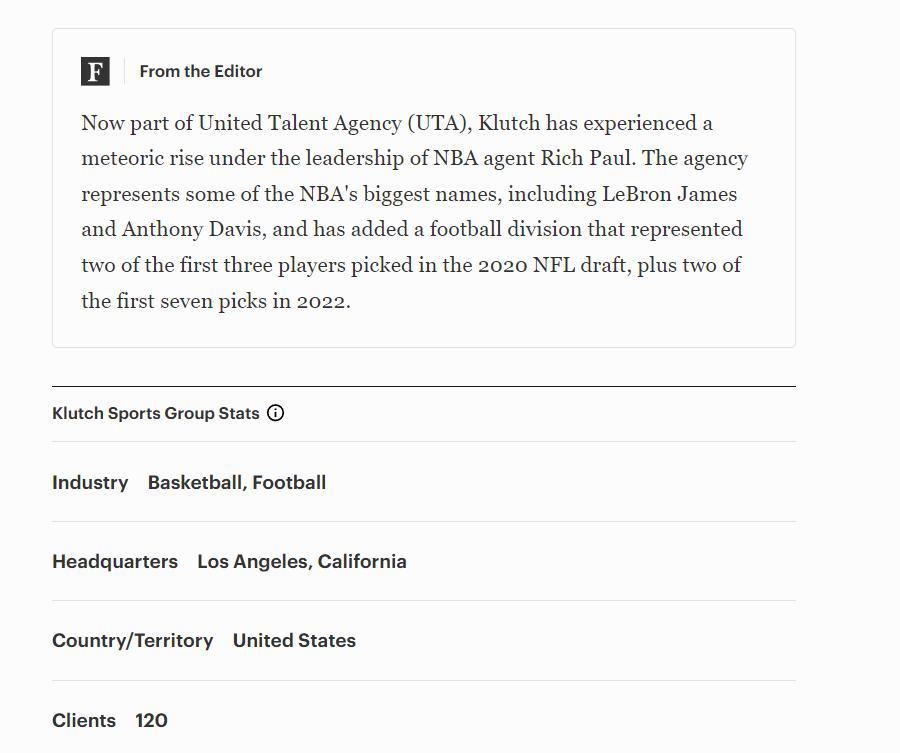Click the "Industry" label
Screen dimensions: 900x753
coord(90,482)
